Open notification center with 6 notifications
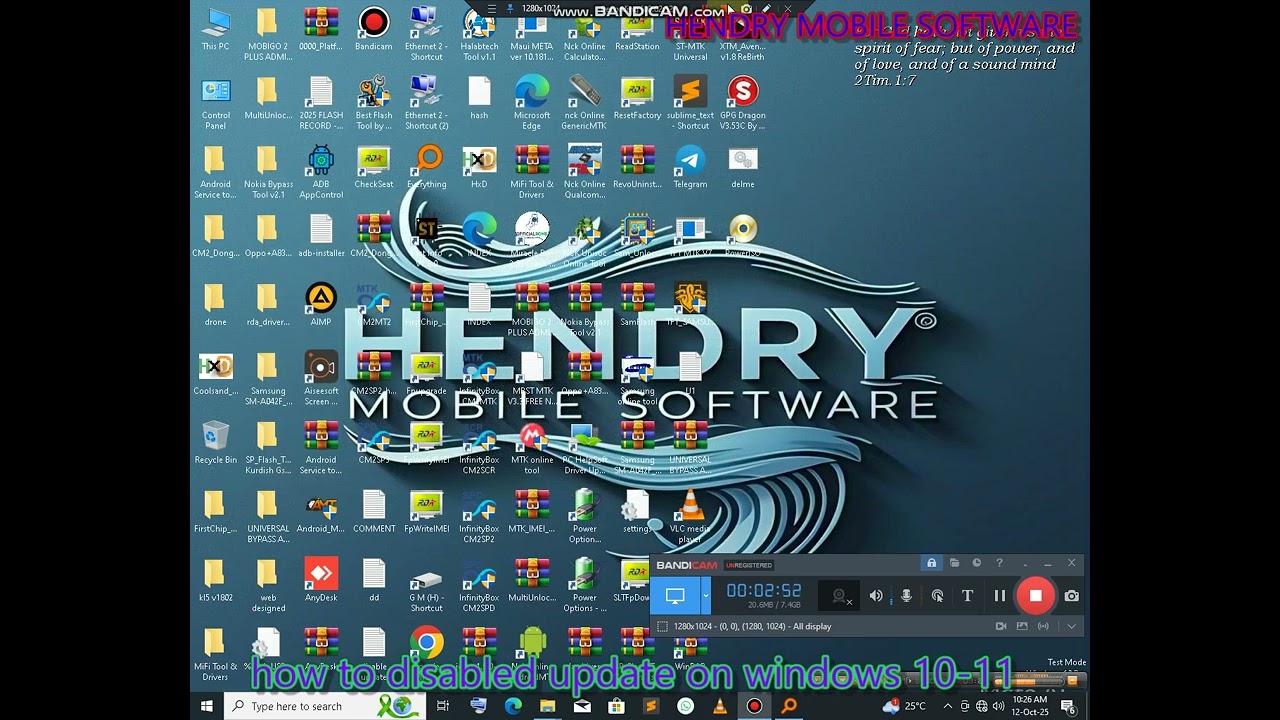The image size is (1280, 720). pos(1067,706)
